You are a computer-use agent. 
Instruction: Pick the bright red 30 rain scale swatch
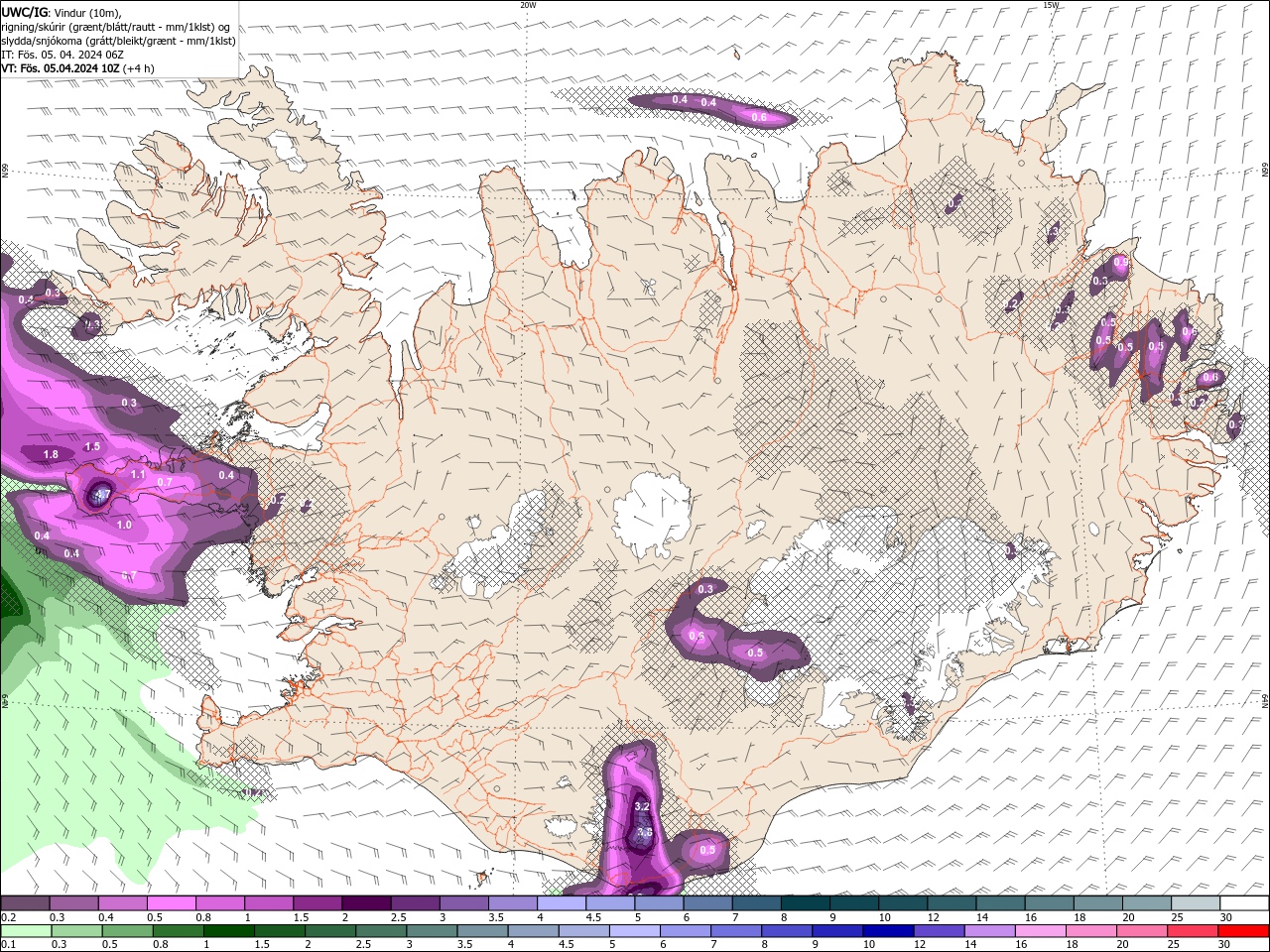tap(1242, 931)
